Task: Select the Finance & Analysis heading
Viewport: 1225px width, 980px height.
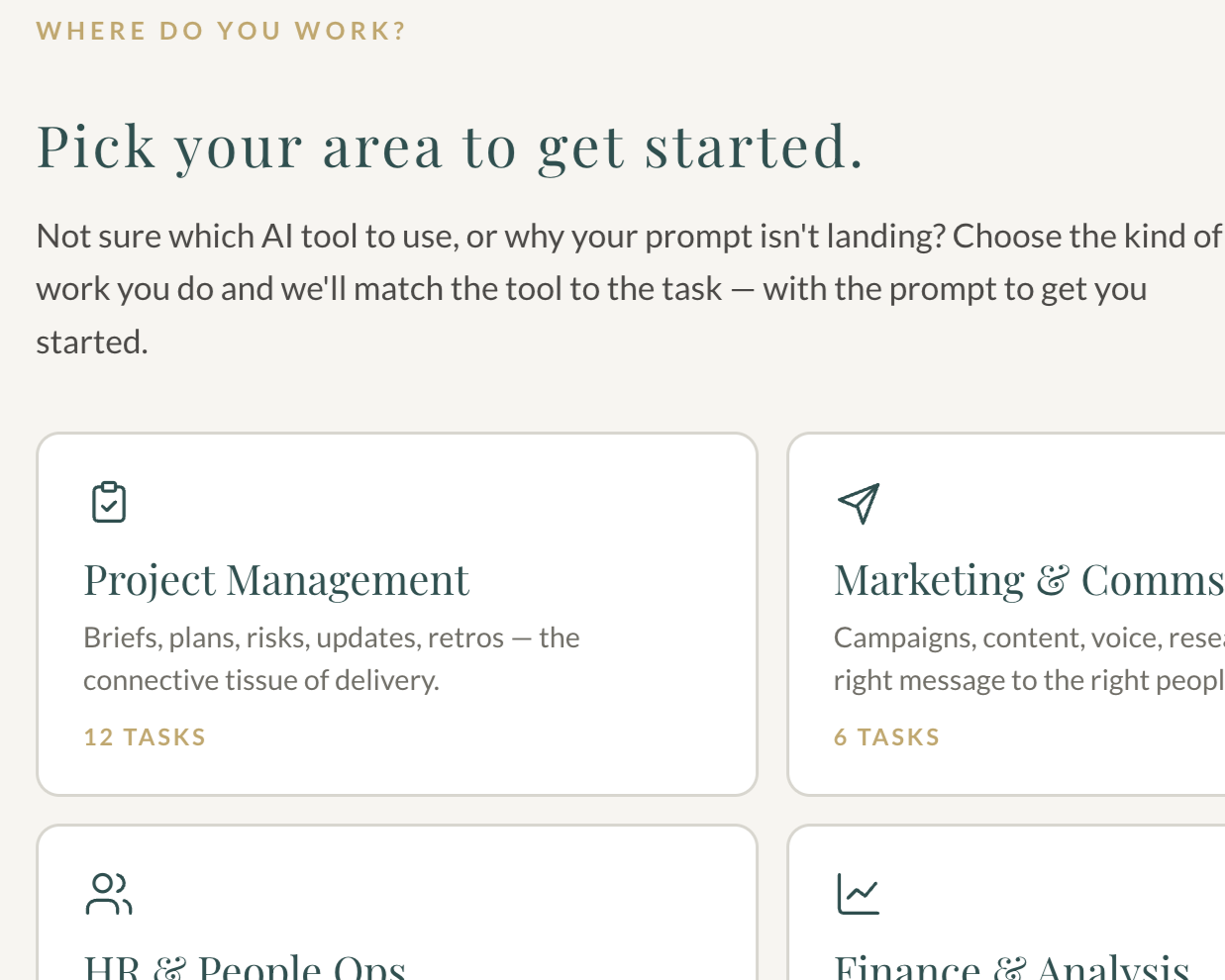Action: tap(1011, 966)
